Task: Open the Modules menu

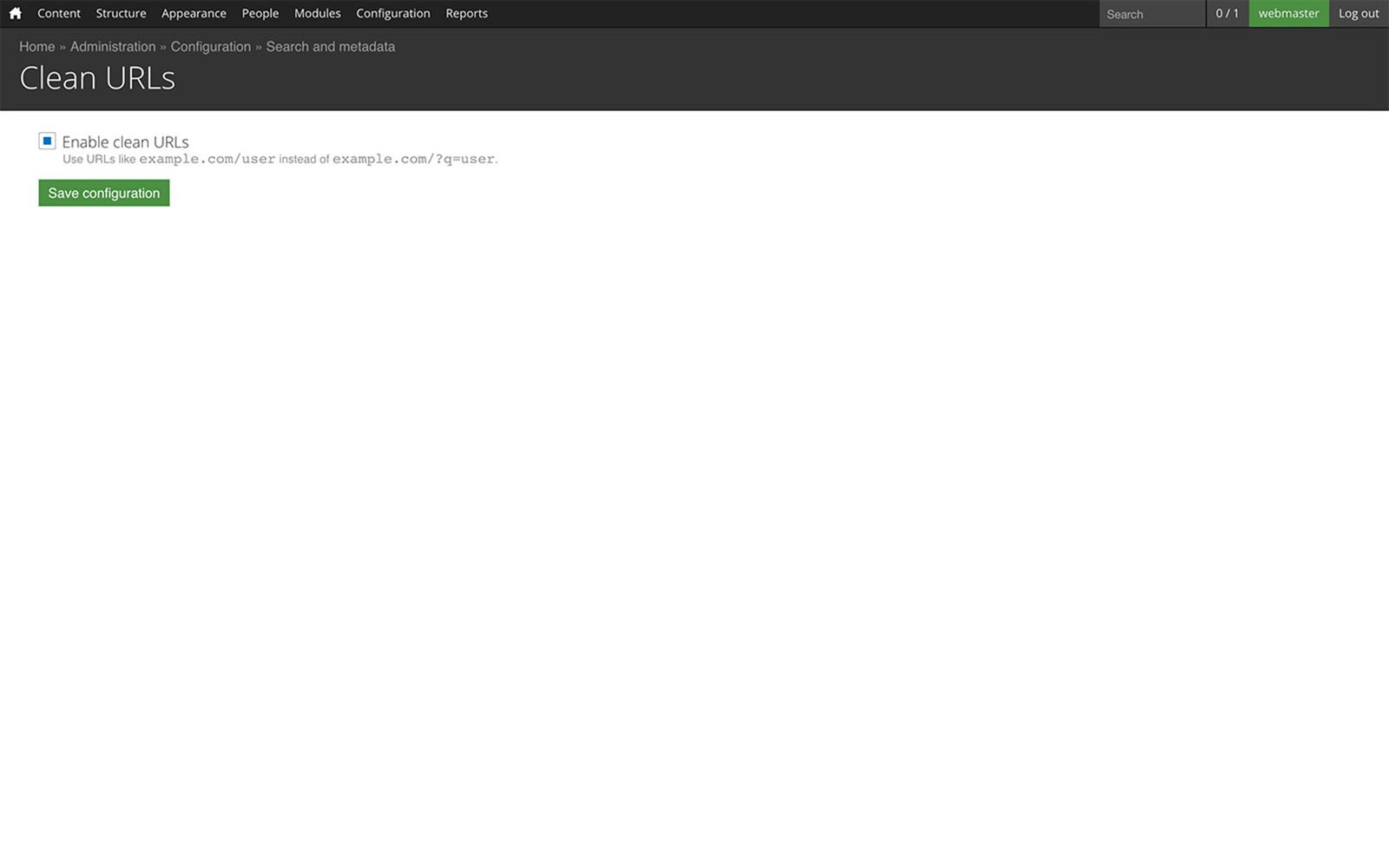Action: point(317,13)
